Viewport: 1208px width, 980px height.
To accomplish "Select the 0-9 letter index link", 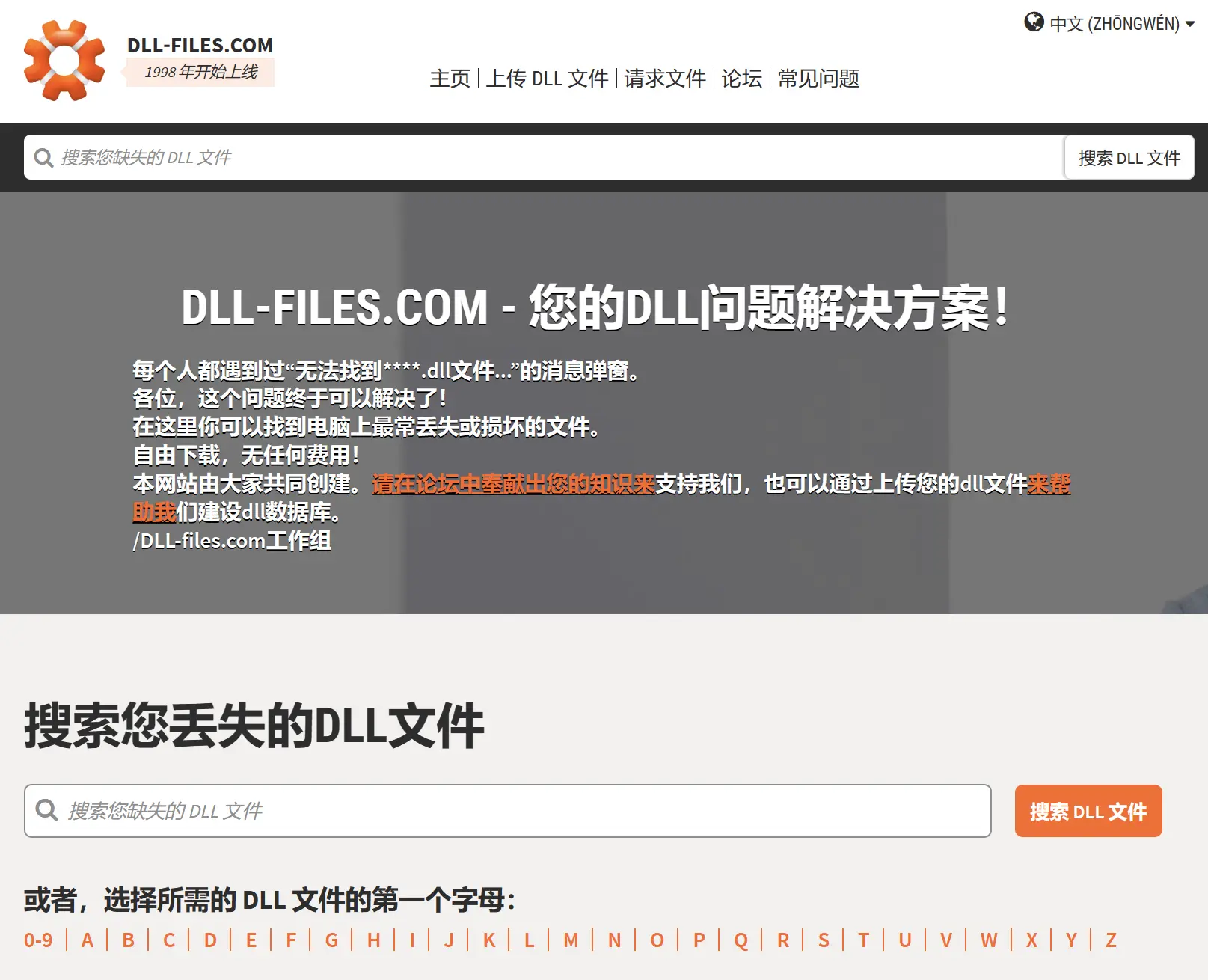I will coord(38,940).
